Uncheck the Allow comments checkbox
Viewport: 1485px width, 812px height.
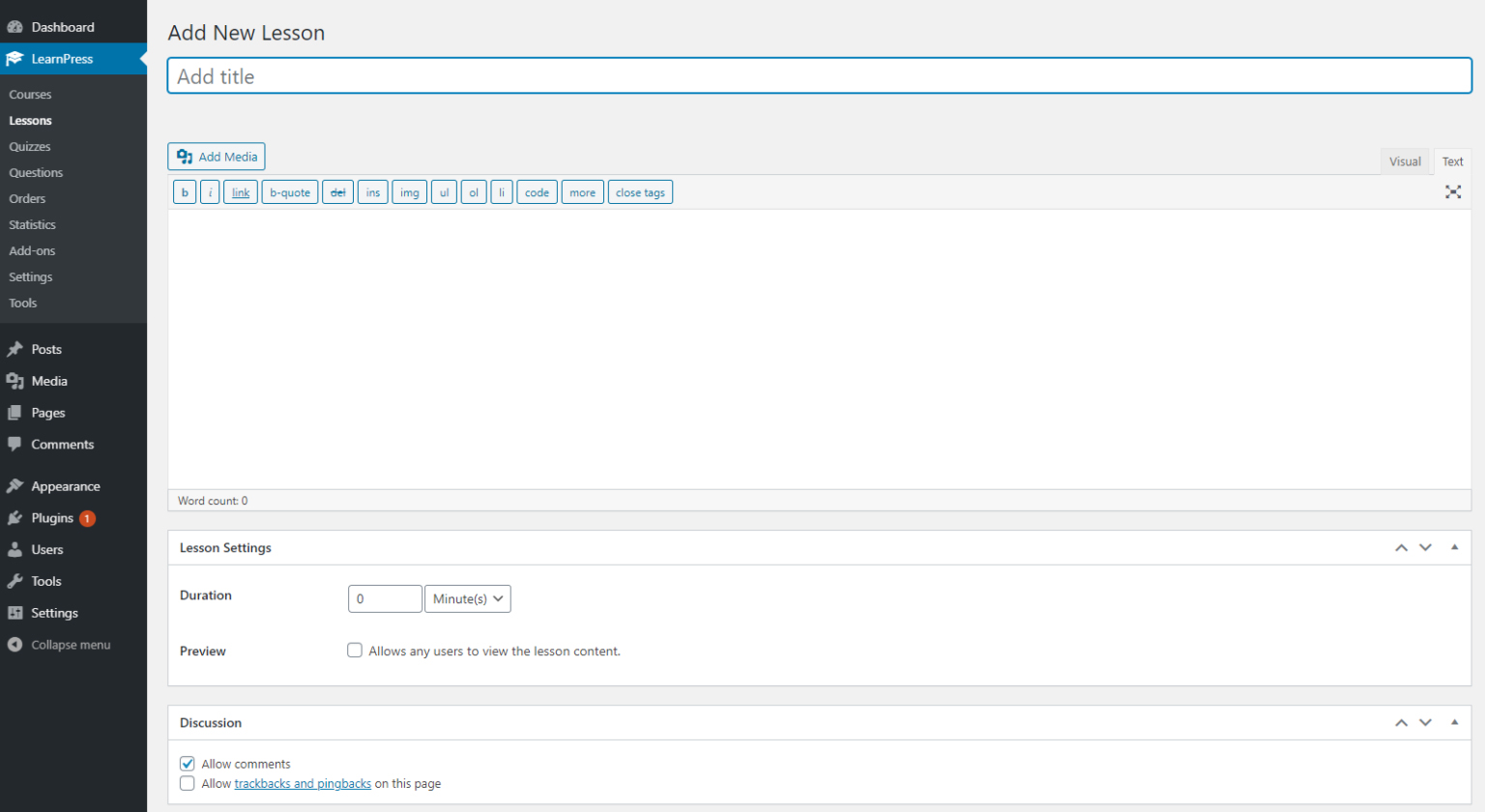tap(188, 764)
